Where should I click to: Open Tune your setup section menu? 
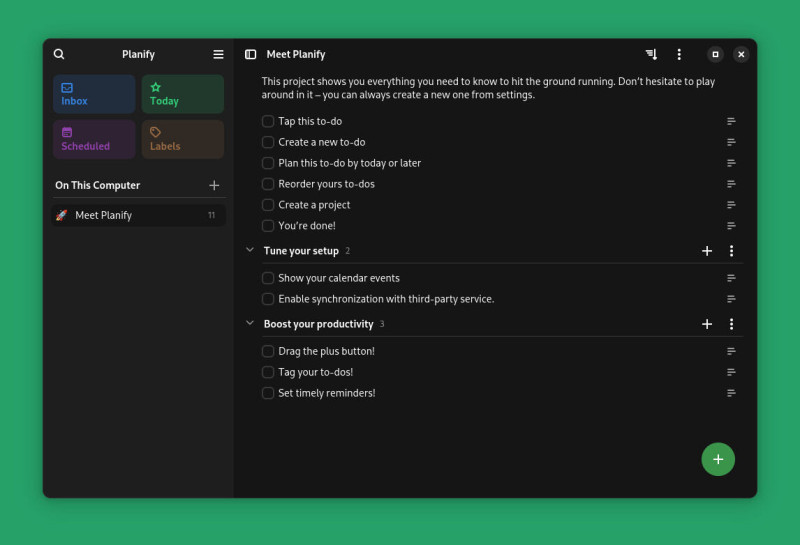tap(732, 251)
